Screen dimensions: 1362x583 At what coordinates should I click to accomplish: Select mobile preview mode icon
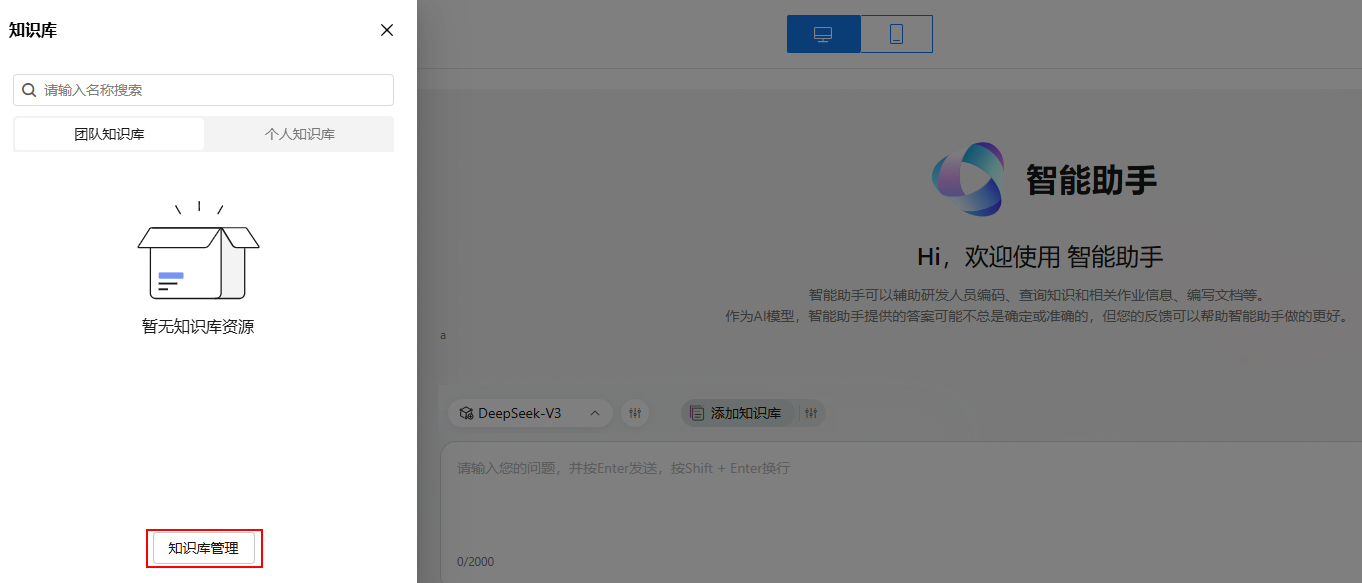(x=896, y=34)
